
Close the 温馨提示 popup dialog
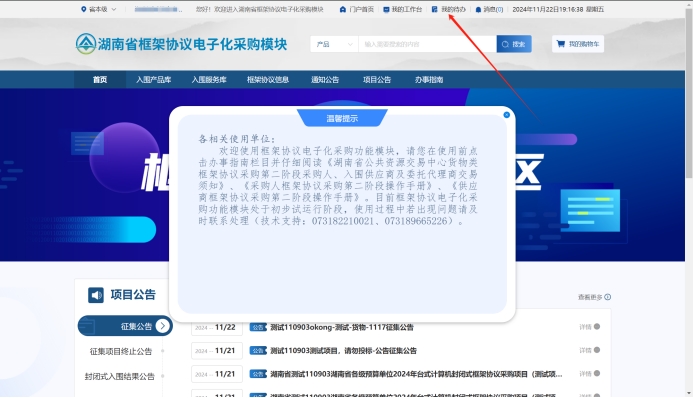506,115
